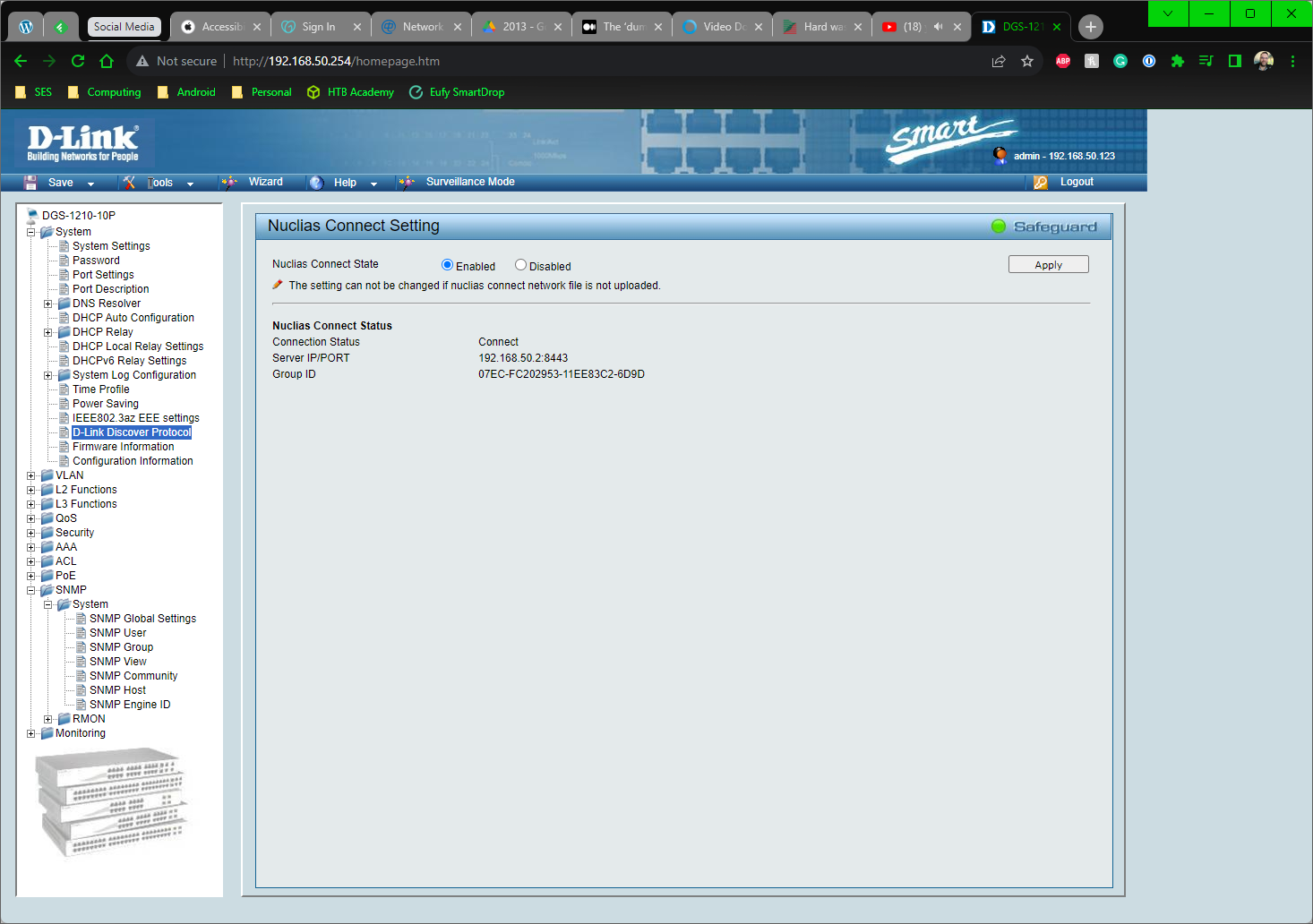Expand the System Log Configuration node

48,375
